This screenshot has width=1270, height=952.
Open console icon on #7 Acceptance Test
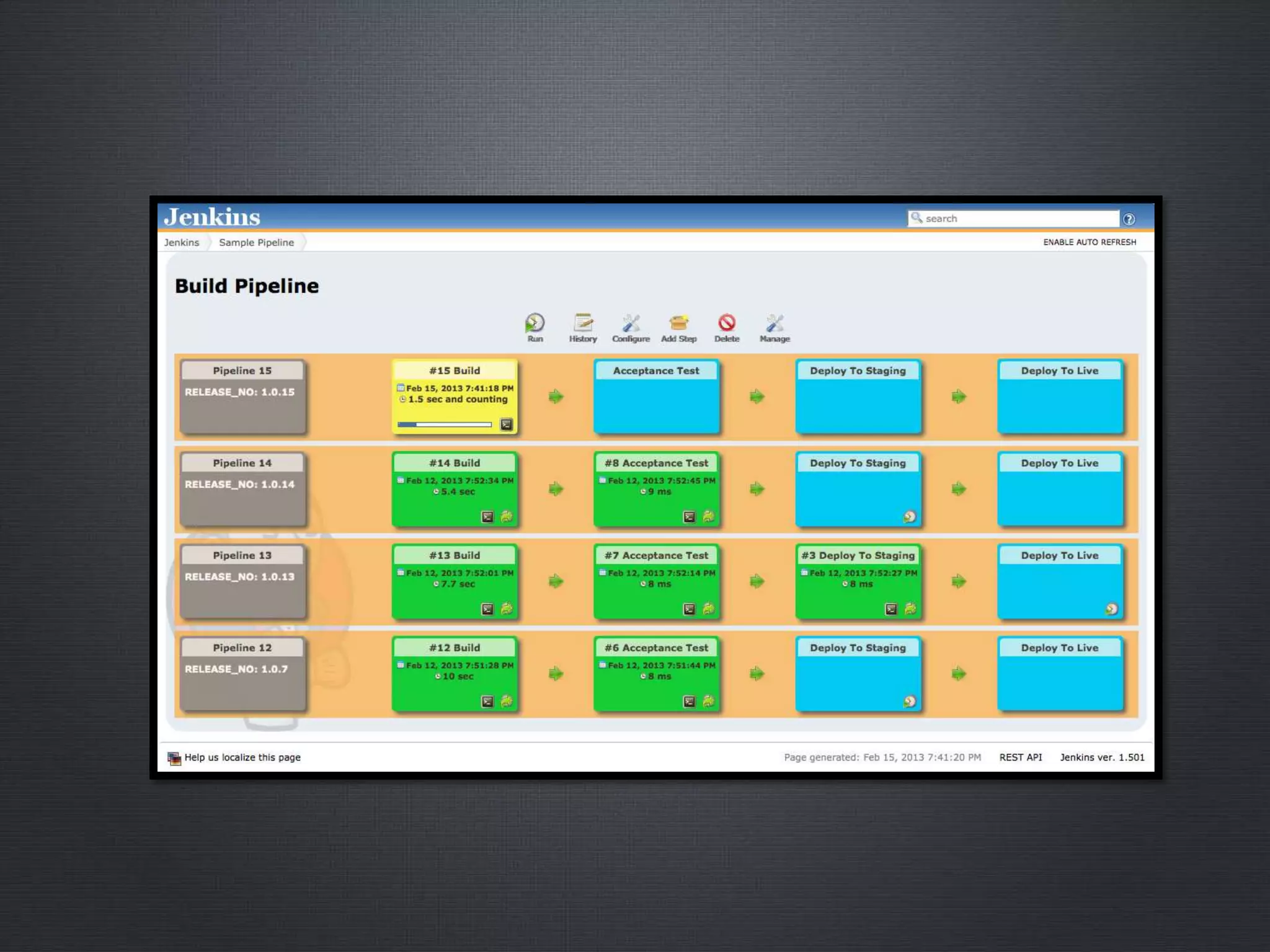[x=689, y=609]
